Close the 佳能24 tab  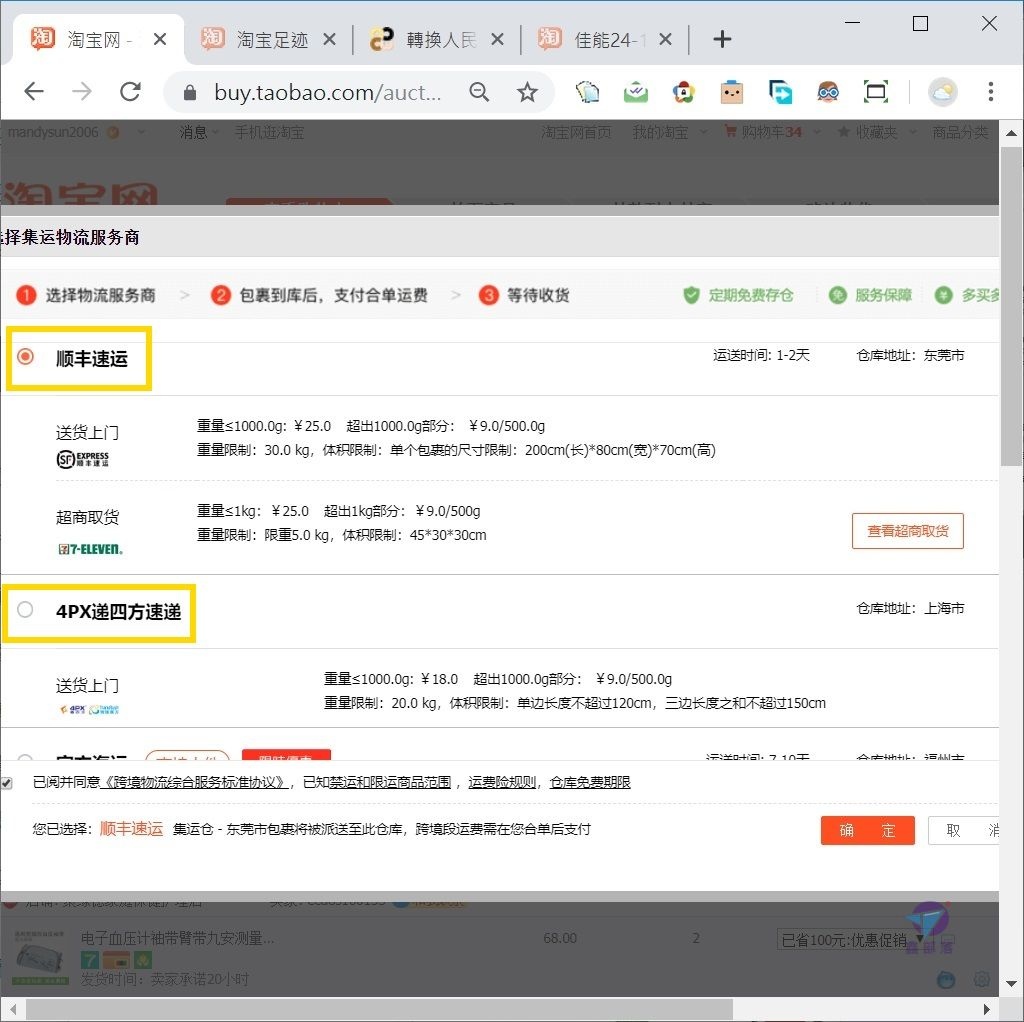(x=665, y=39)
